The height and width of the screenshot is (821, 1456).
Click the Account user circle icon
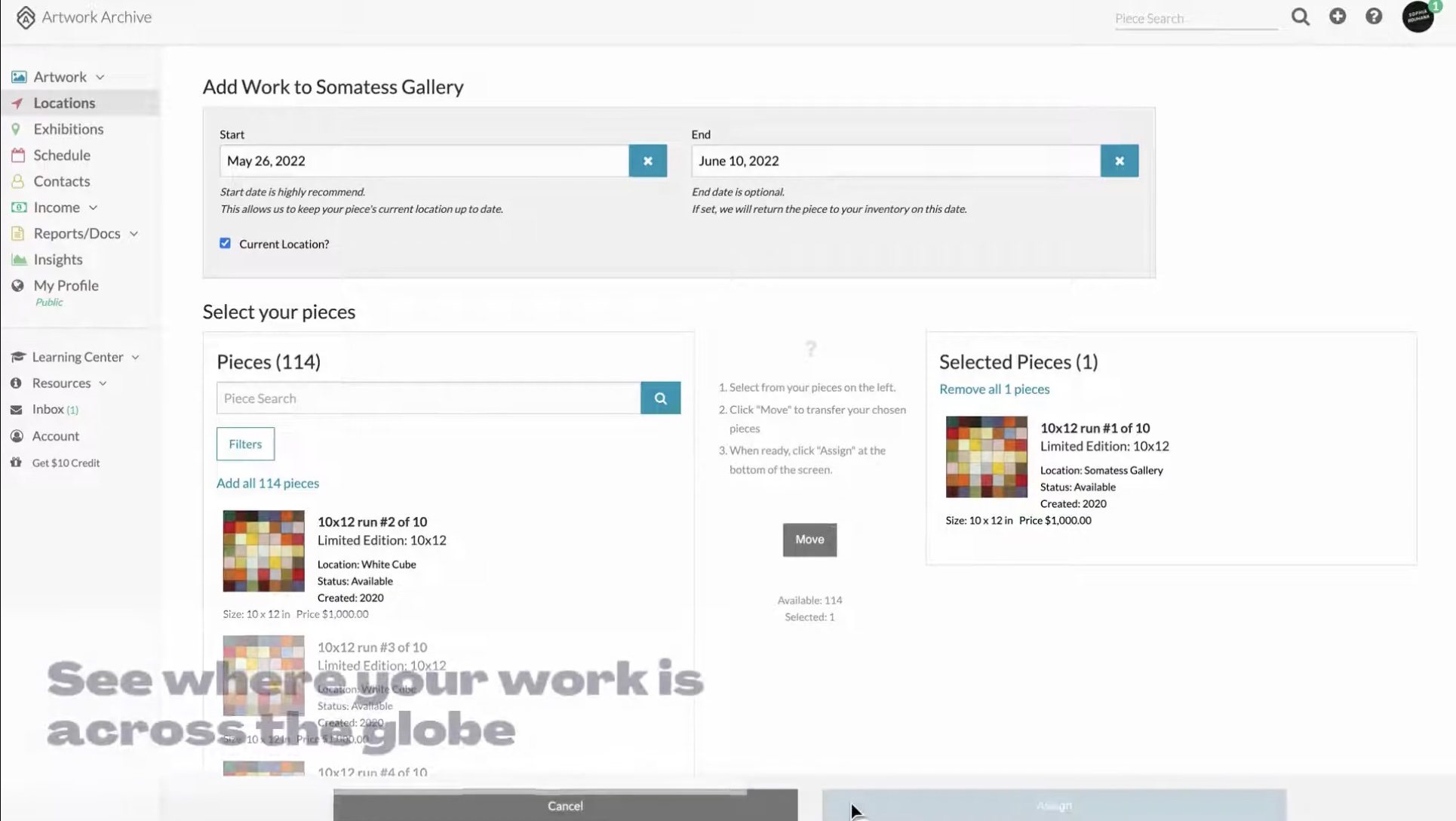(x=17, y=436)
